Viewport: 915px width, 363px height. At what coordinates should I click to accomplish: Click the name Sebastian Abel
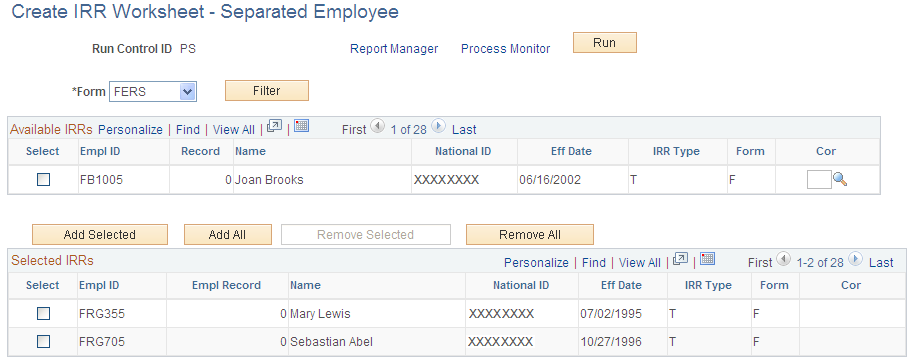(x=331, y=341)
